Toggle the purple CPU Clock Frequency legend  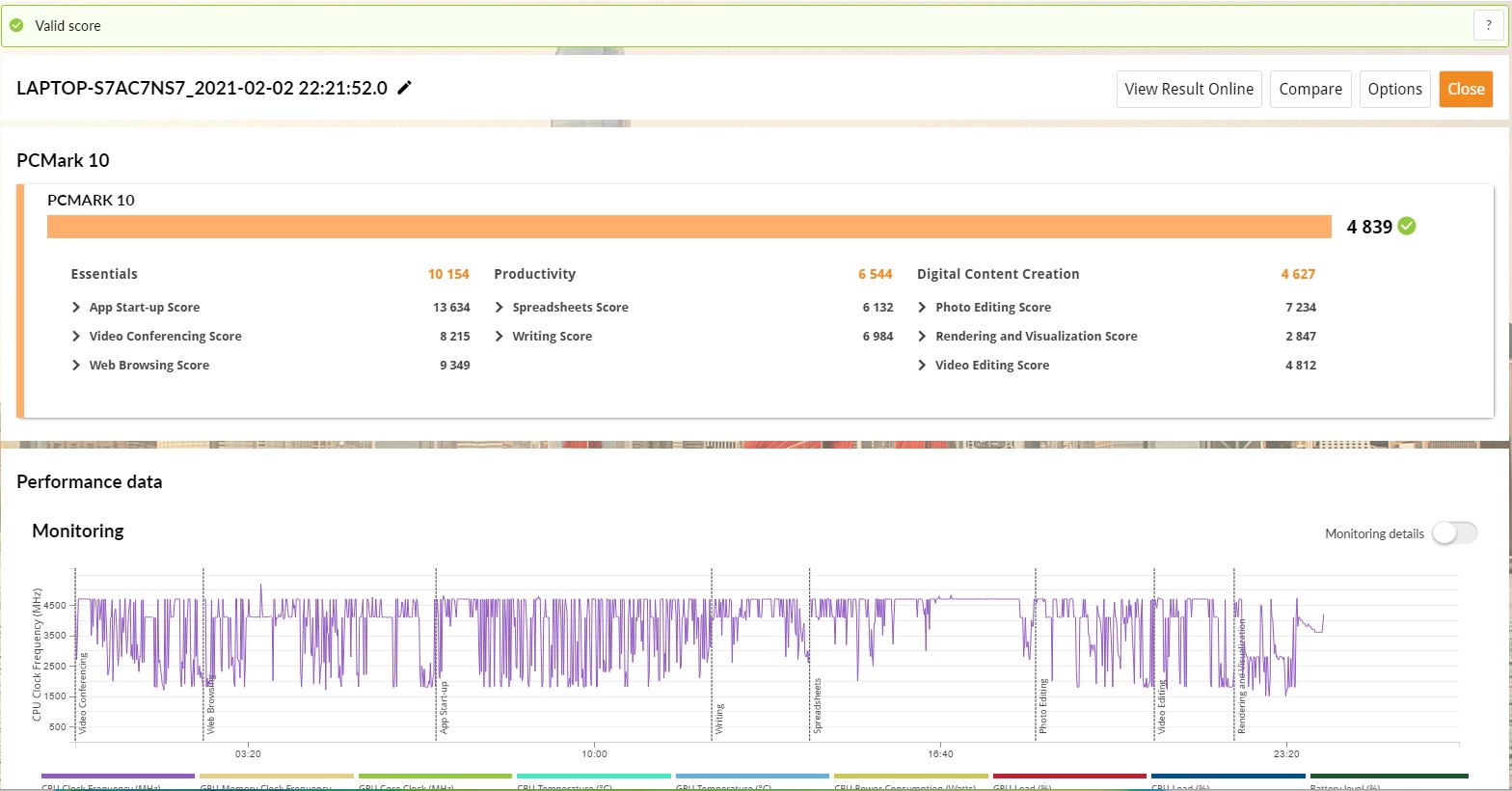click(x=118, y=777)
